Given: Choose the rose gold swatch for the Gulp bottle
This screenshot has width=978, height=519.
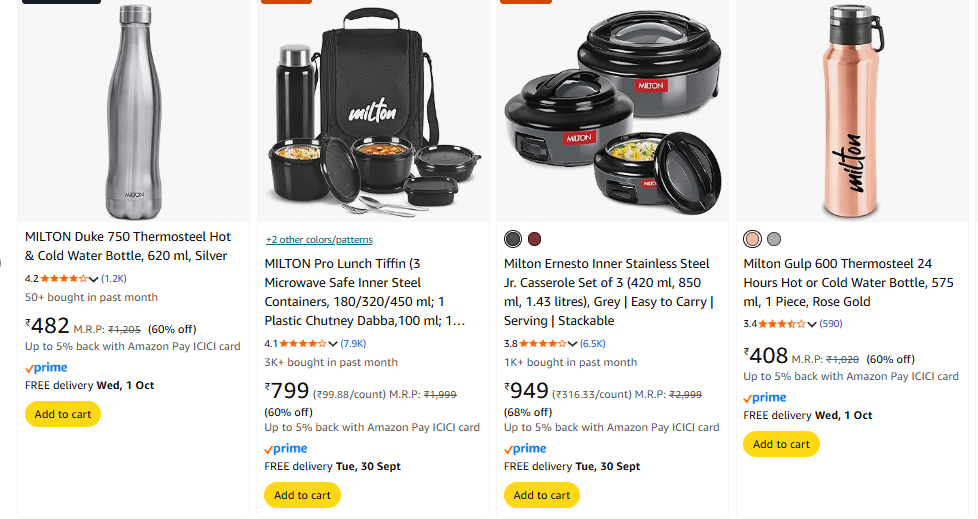Looking at the screenshot, I should 752,239.
